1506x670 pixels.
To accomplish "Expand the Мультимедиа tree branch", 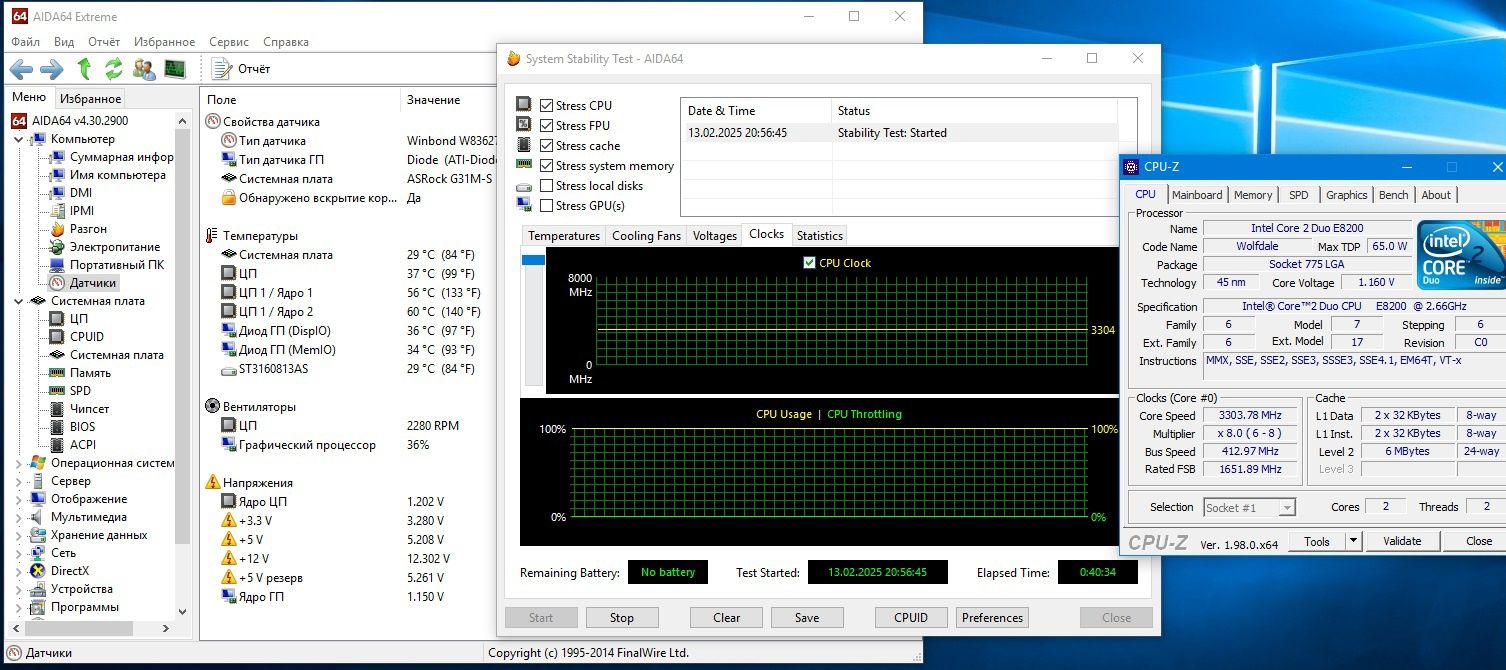I will pyautogui.click(x=19, y=517).
